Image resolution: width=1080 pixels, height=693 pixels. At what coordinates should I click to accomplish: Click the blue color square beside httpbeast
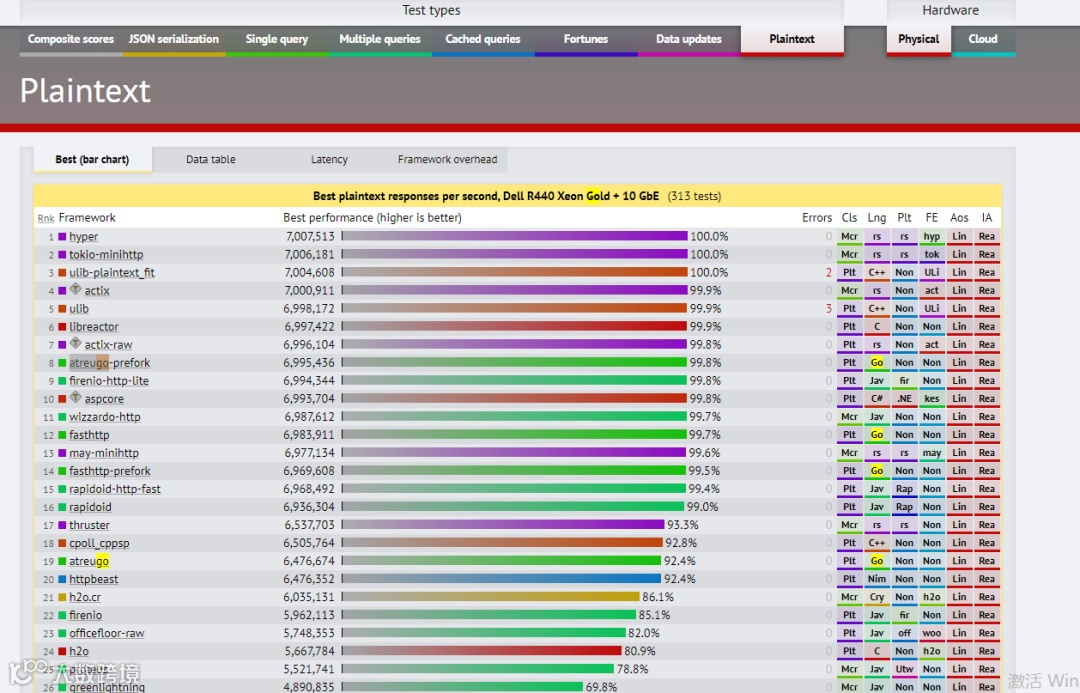coord(62,579)
